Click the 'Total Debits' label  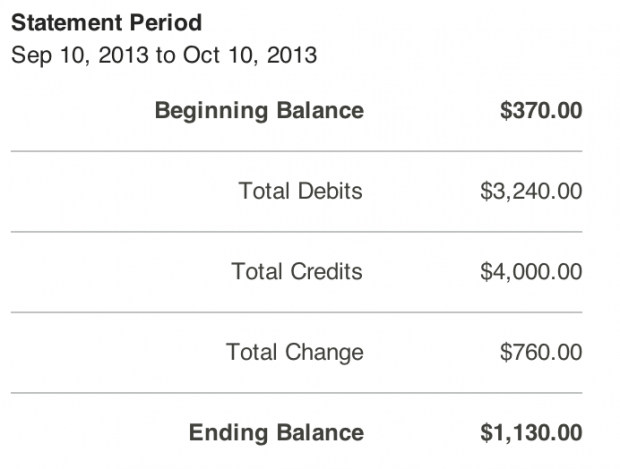click(x=300, y=191)
